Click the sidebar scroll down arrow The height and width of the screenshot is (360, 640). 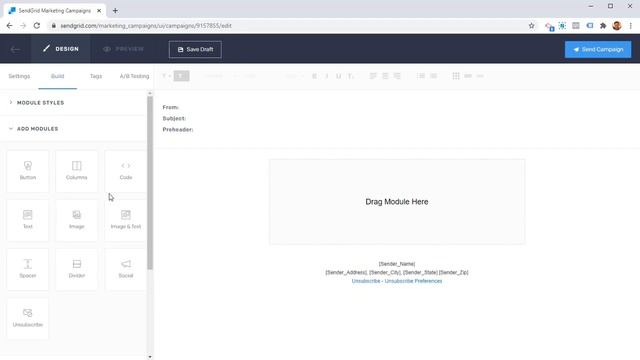150,357
